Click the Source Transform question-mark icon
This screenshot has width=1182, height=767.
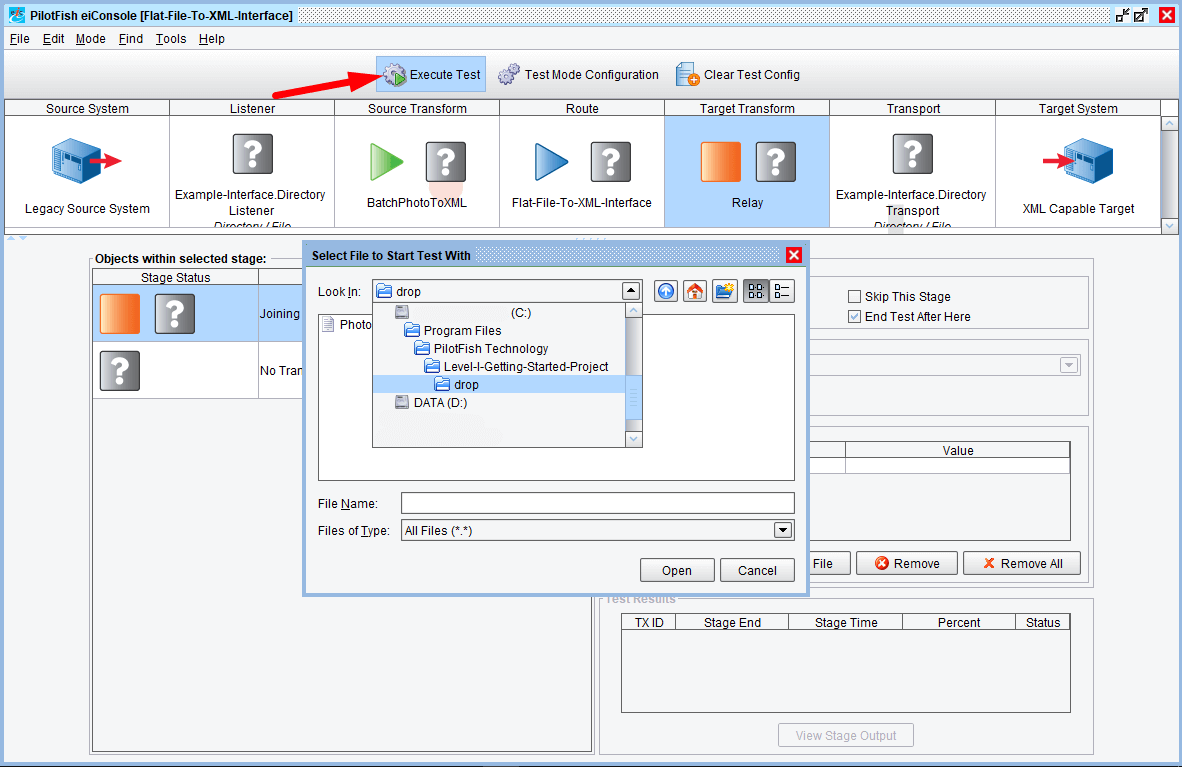446,161
